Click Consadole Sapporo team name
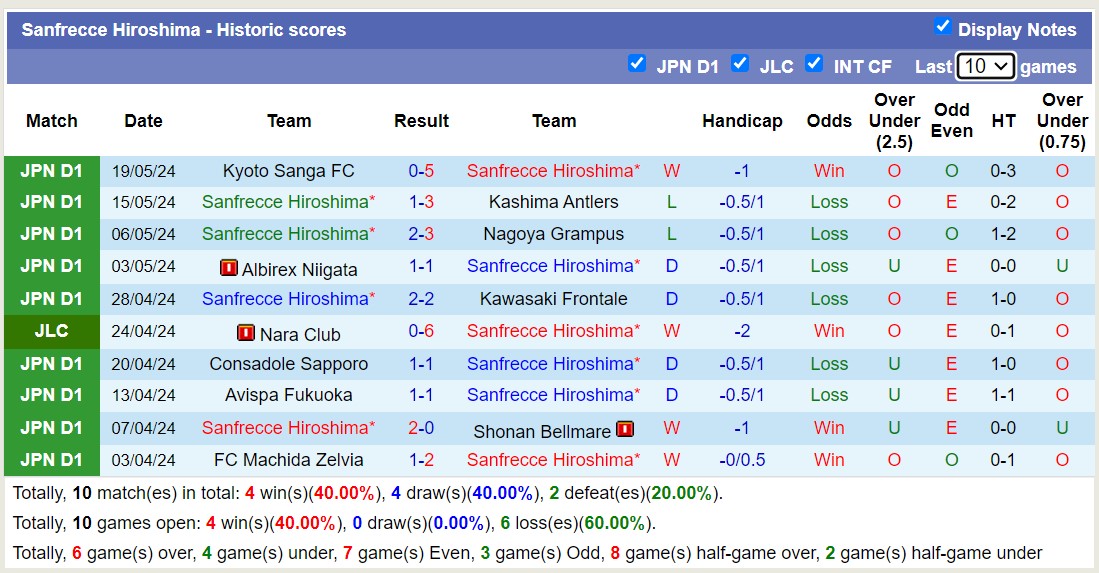 (x=288, y=364)
